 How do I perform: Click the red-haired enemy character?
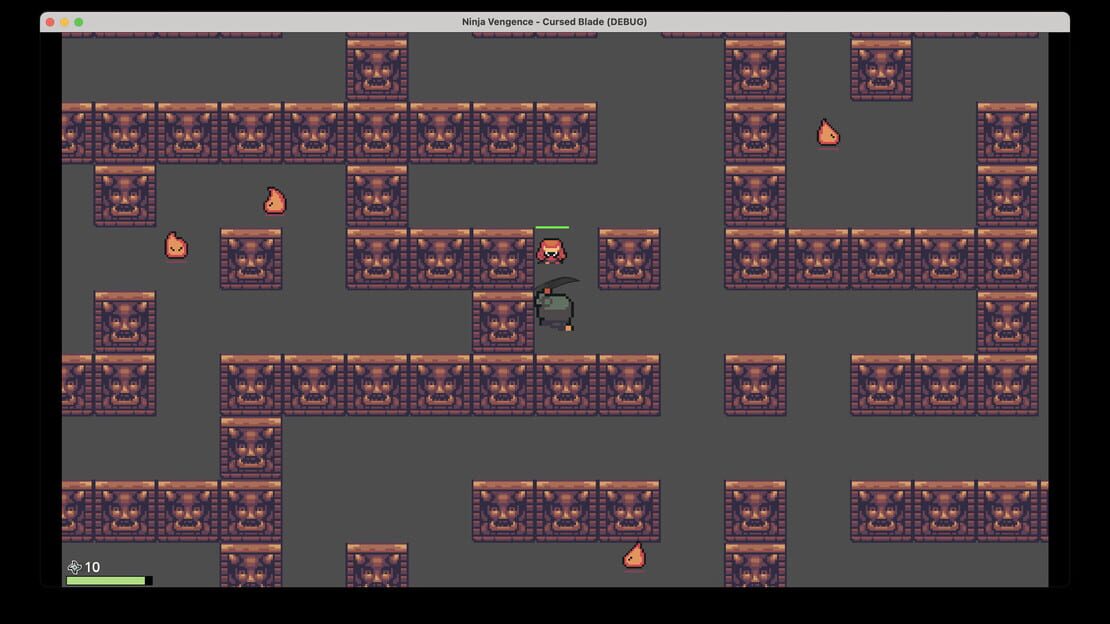[x=551, y=251]
